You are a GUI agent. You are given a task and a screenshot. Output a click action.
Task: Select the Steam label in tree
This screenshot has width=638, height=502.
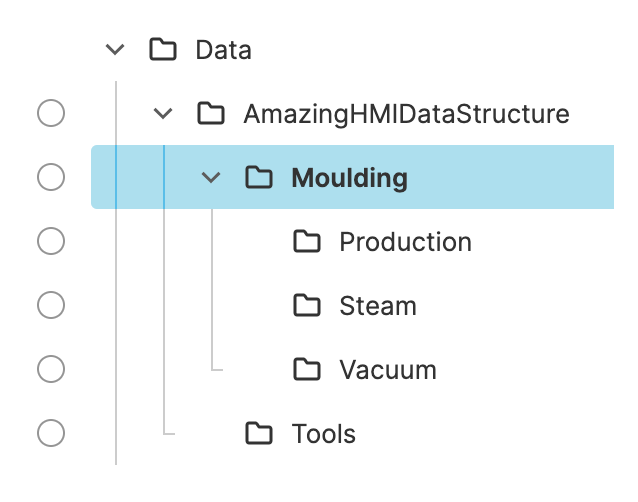click(378, 306)
